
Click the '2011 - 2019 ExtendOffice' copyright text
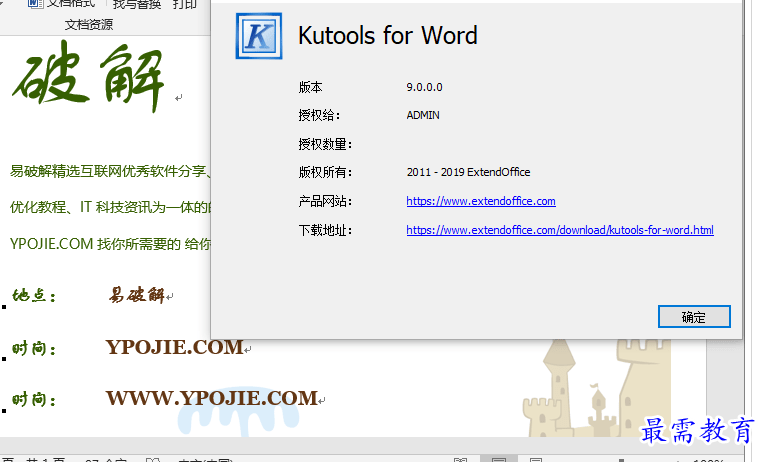[468, 172]
